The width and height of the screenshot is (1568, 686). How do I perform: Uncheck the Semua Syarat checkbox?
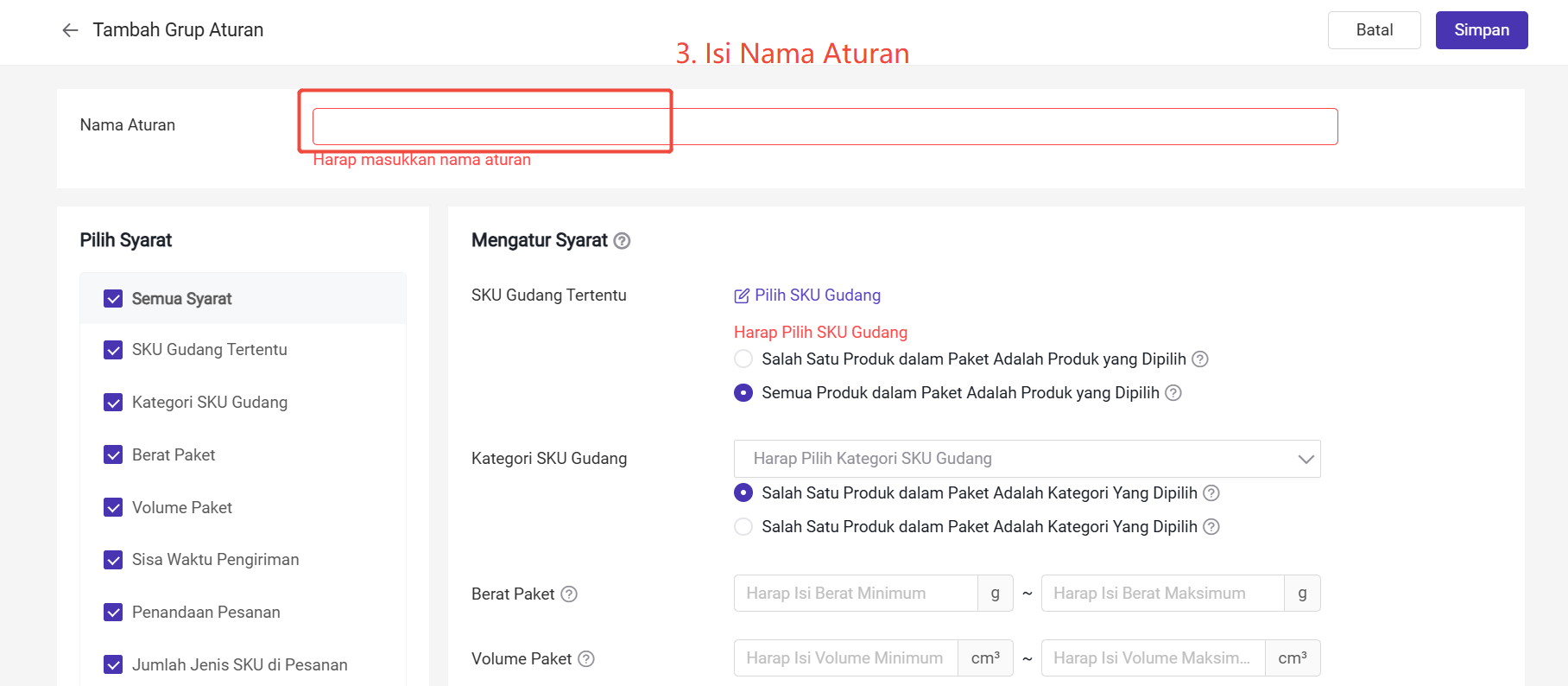(113, 299)
